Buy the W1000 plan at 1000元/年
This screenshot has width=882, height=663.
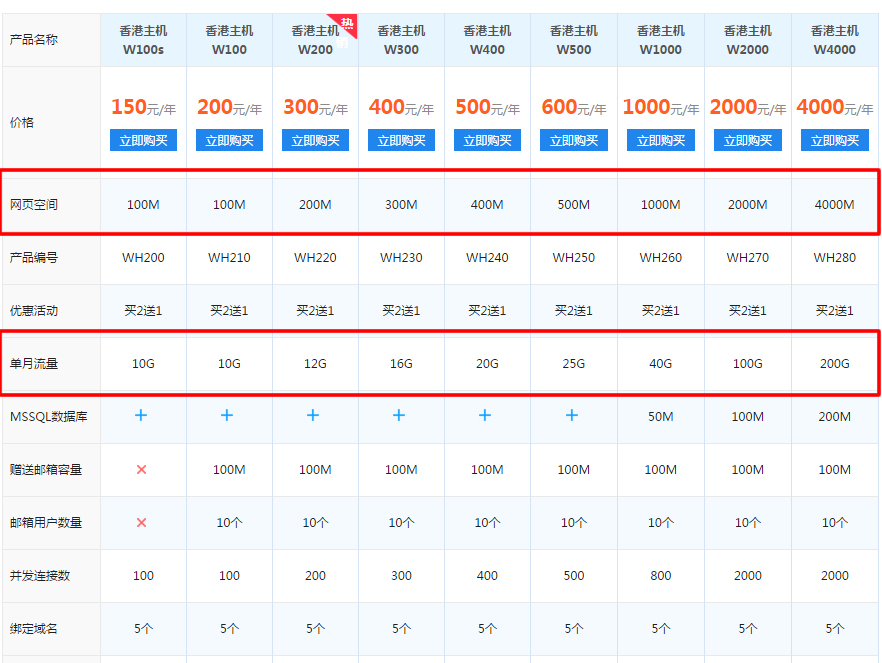[661, 141]
